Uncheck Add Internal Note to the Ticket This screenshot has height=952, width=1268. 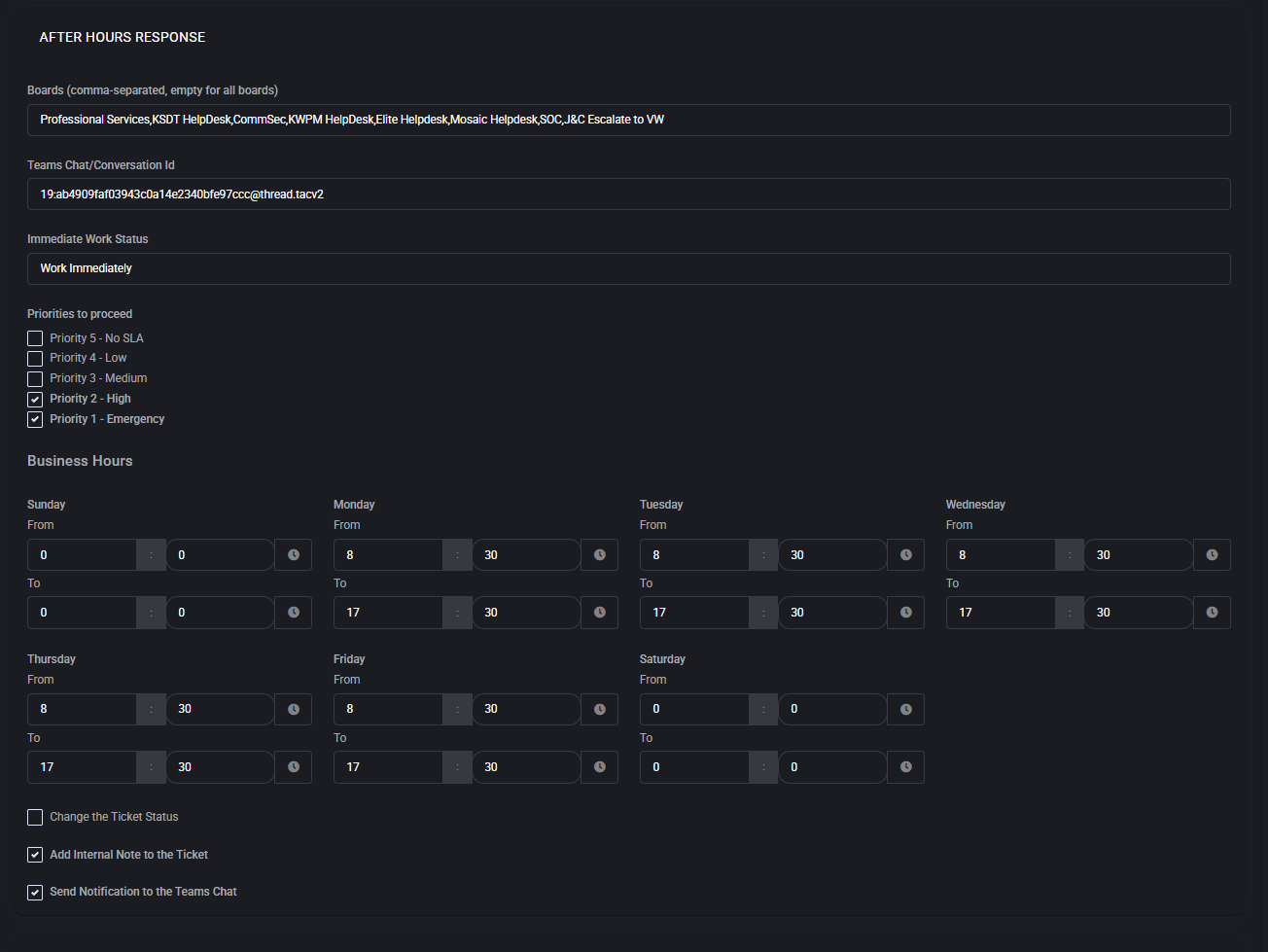(x=35, y=856)
